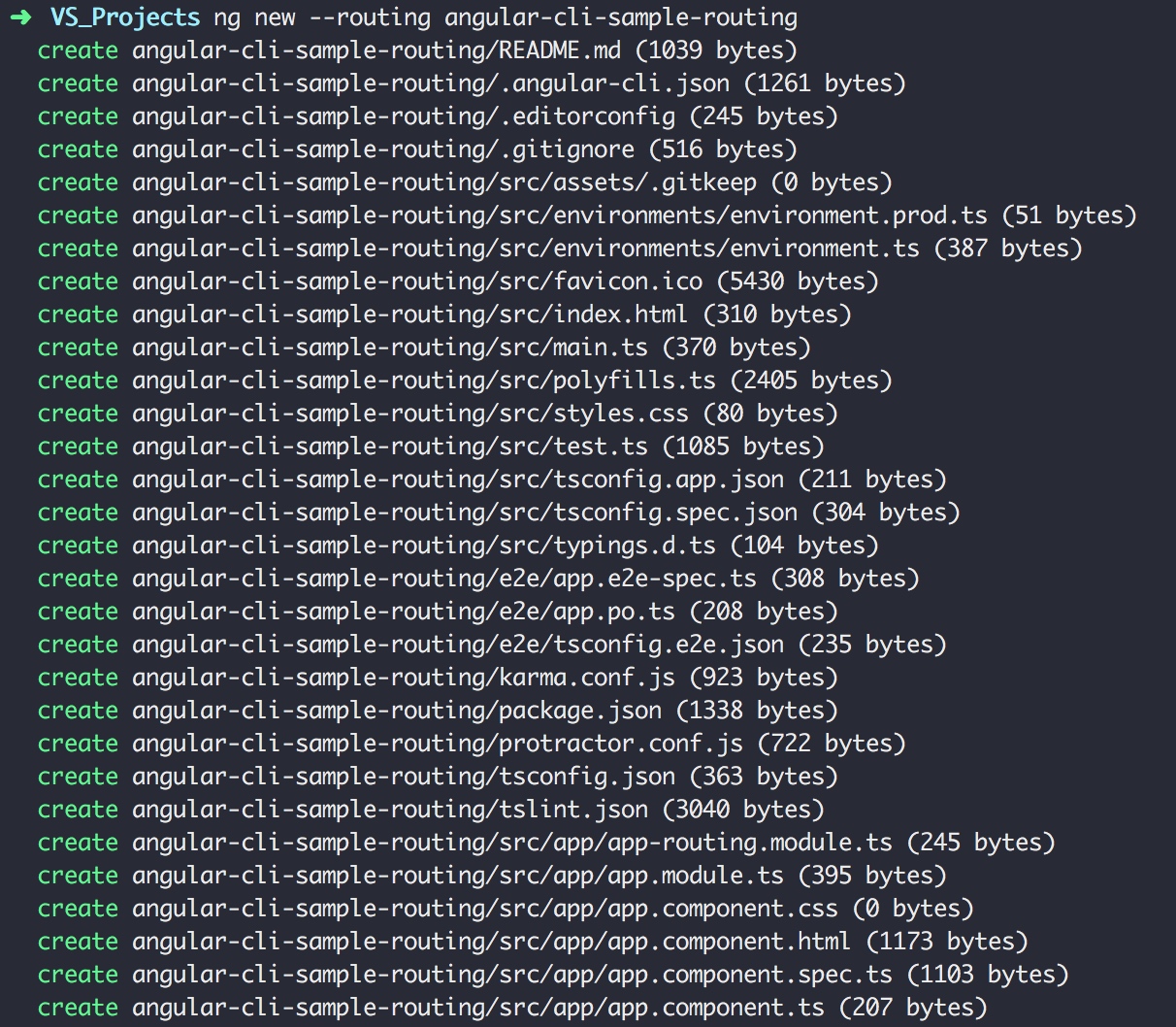
Task: Click the tsconfig.spec.json (304 bytes) line
Action: (499, 513)
